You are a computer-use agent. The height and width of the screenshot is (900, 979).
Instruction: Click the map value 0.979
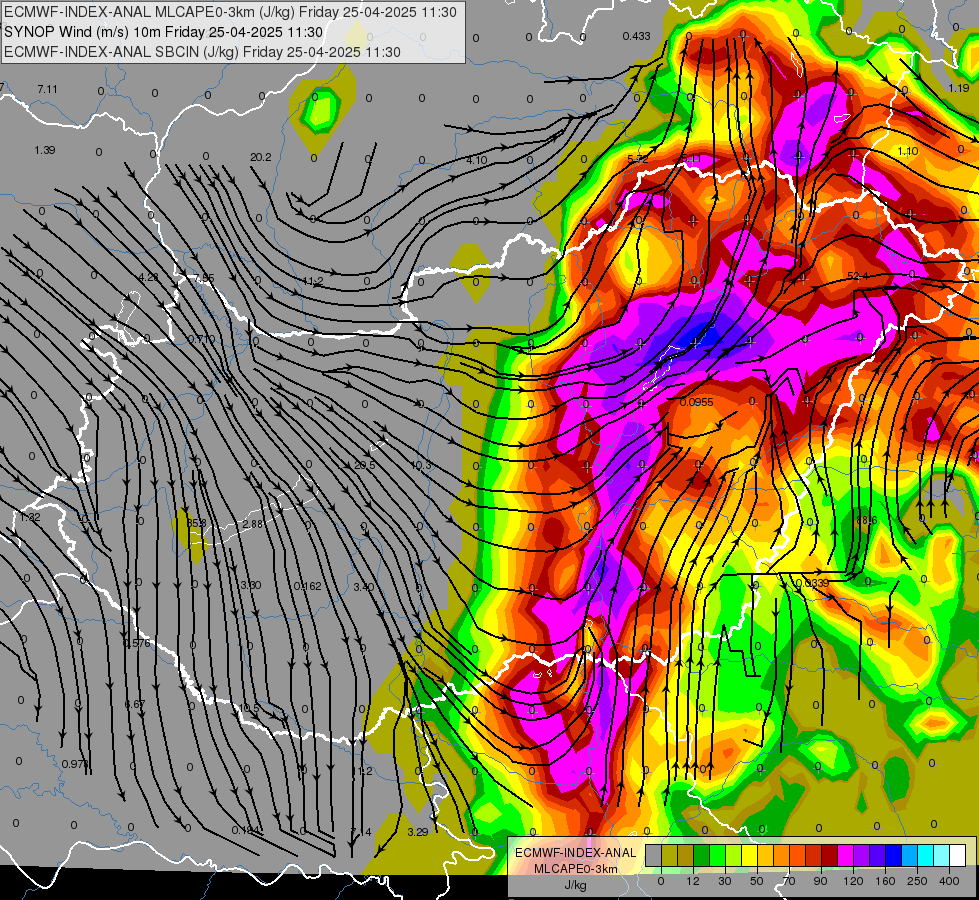pos(75,764)
